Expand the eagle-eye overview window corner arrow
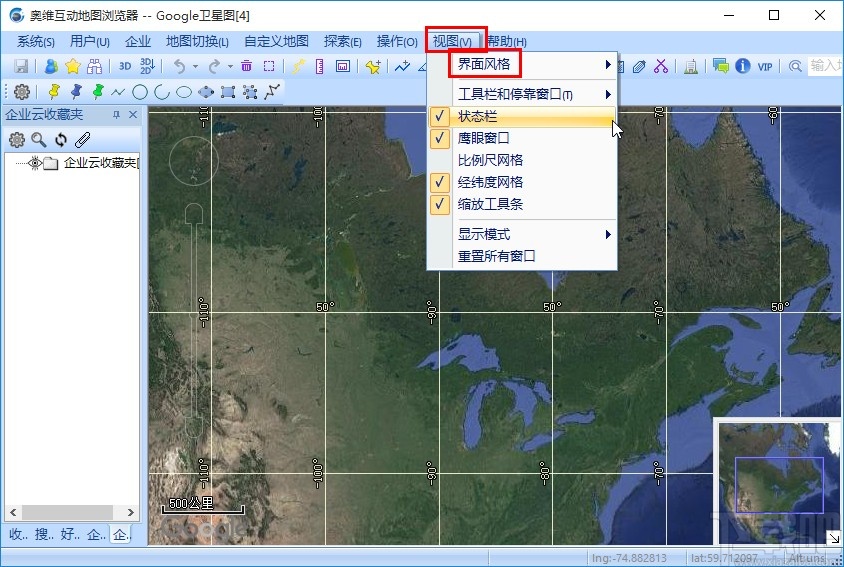Viewport: 844px width, 567px height. point(833,537)
